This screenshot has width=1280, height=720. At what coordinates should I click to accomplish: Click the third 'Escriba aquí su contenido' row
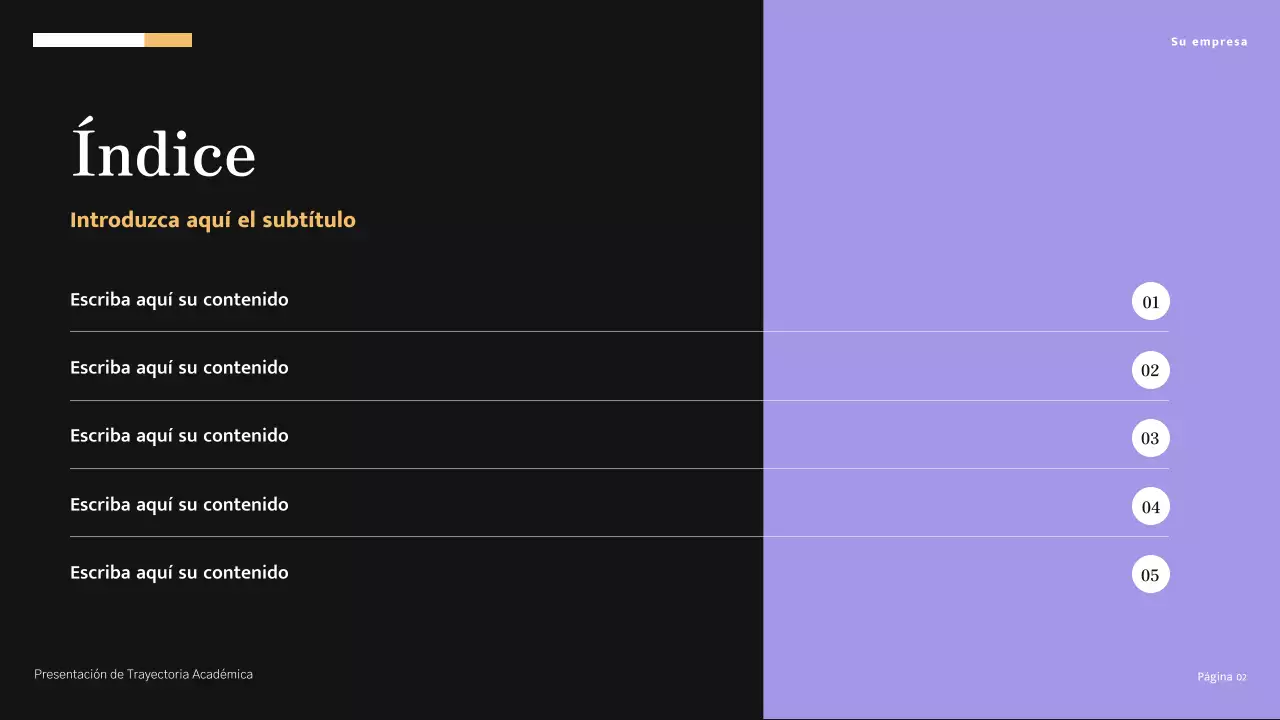[179, 436]
